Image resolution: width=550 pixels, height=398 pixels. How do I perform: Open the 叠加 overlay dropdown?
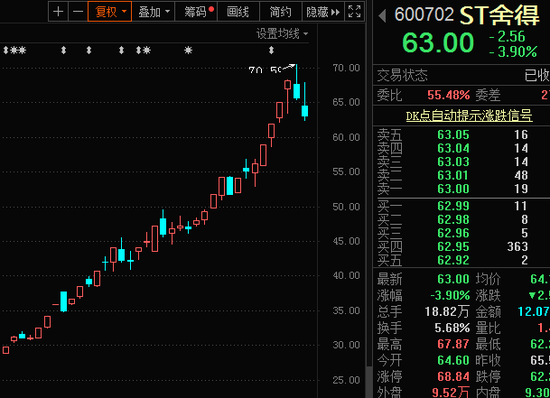tap(153, 12)
